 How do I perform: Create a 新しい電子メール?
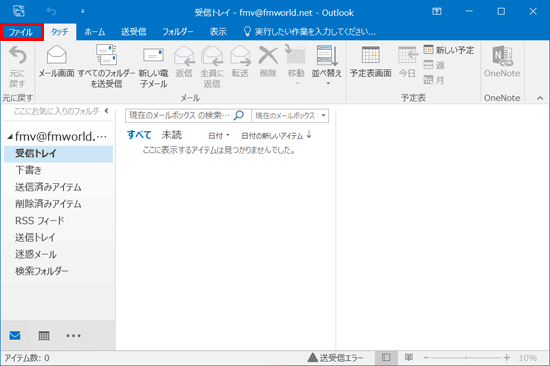click(153, 67)
